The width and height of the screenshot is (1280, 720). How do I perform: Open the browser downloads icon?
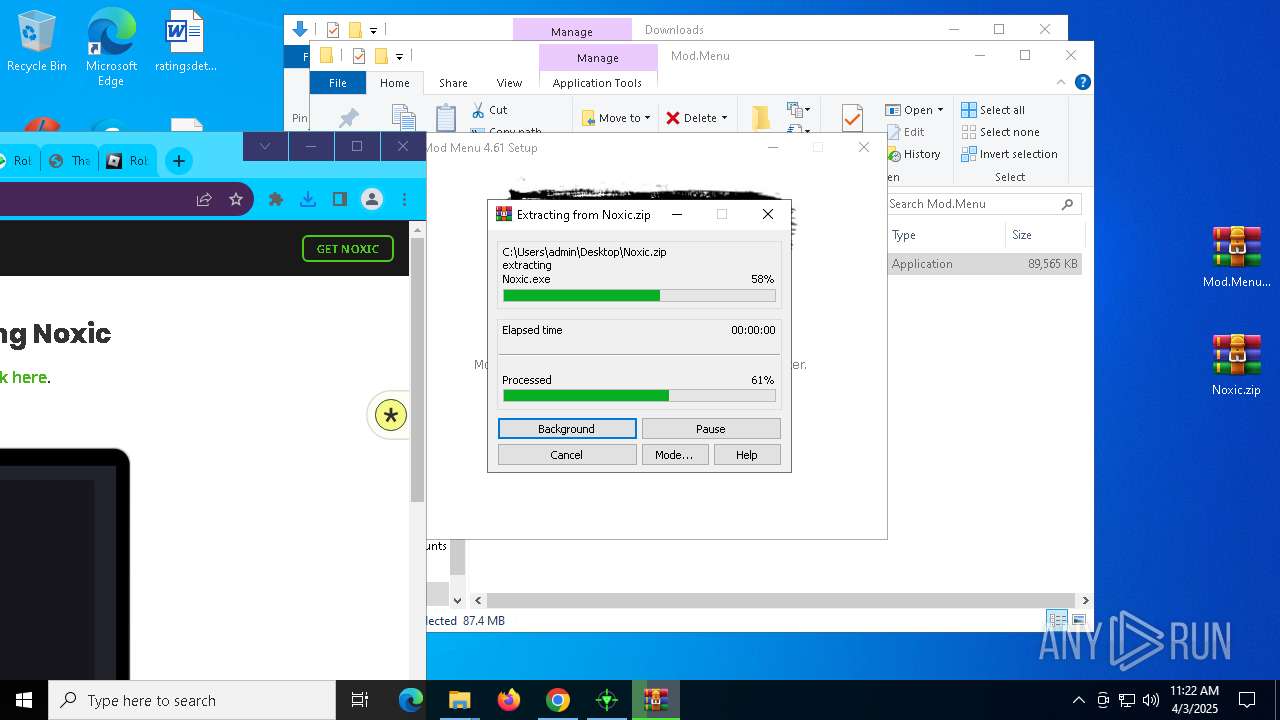pyautogui.click(x=308, y=200)
